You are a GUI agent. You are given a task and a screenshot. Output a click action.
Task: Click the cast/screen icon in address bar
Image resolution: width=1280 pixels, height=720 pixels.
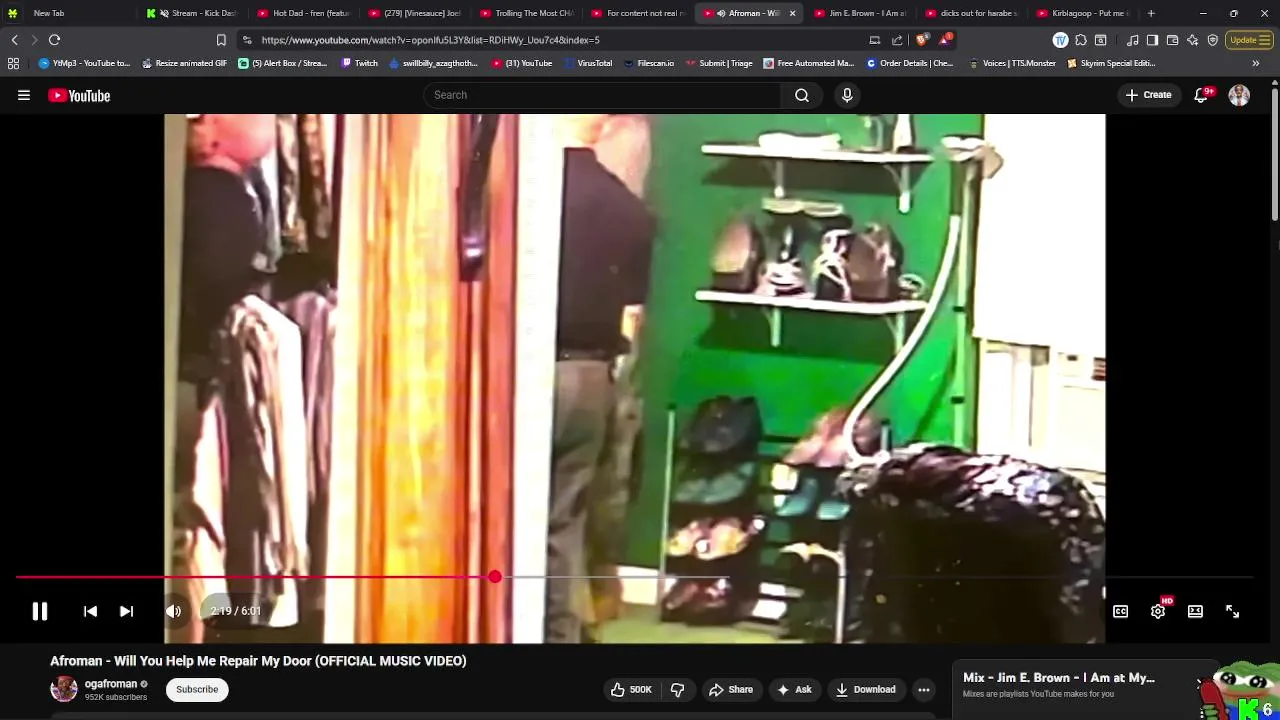875,40
